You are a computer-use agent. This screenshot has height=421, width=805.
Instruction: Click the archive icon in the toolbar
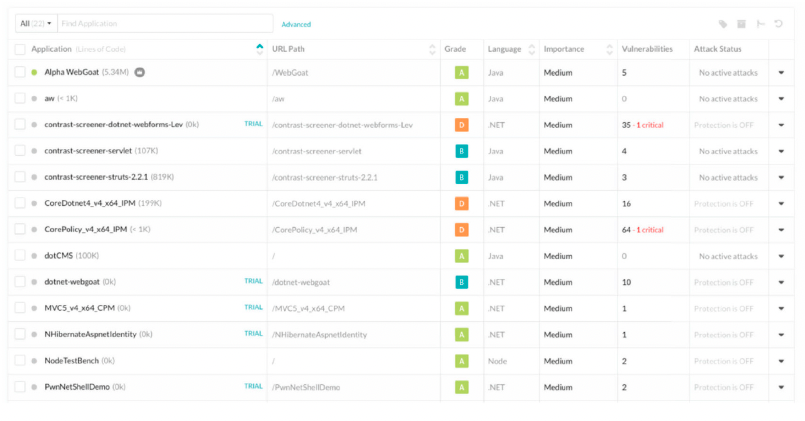(741, 24)
